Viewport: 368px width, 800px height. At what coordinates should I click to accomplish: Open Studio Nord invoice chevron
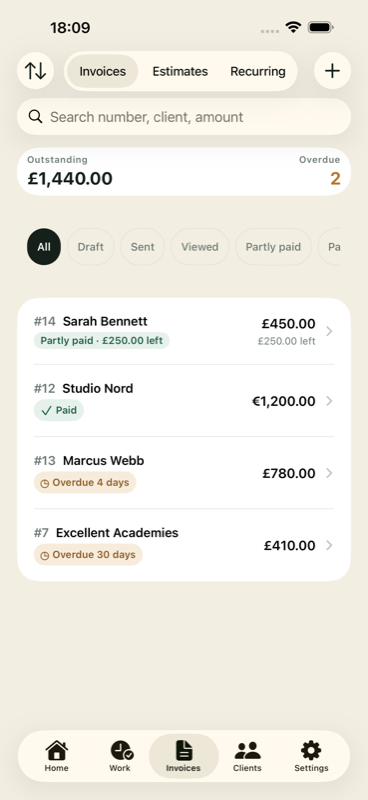[x=329, y=401]
